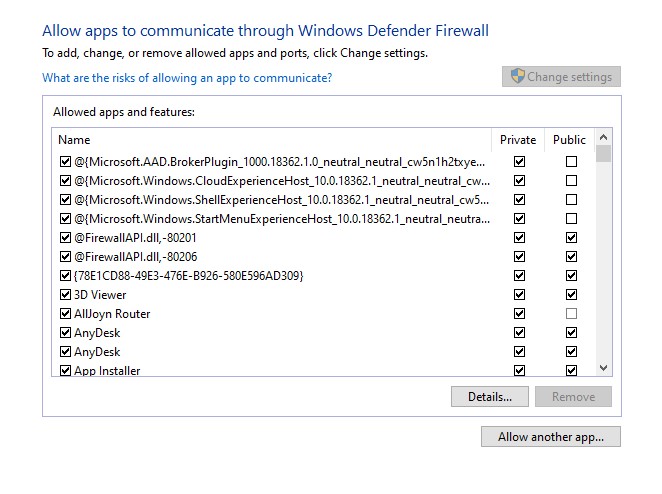Toggle Private for the {78E1CD88...} entry

[x=519, y=276]
